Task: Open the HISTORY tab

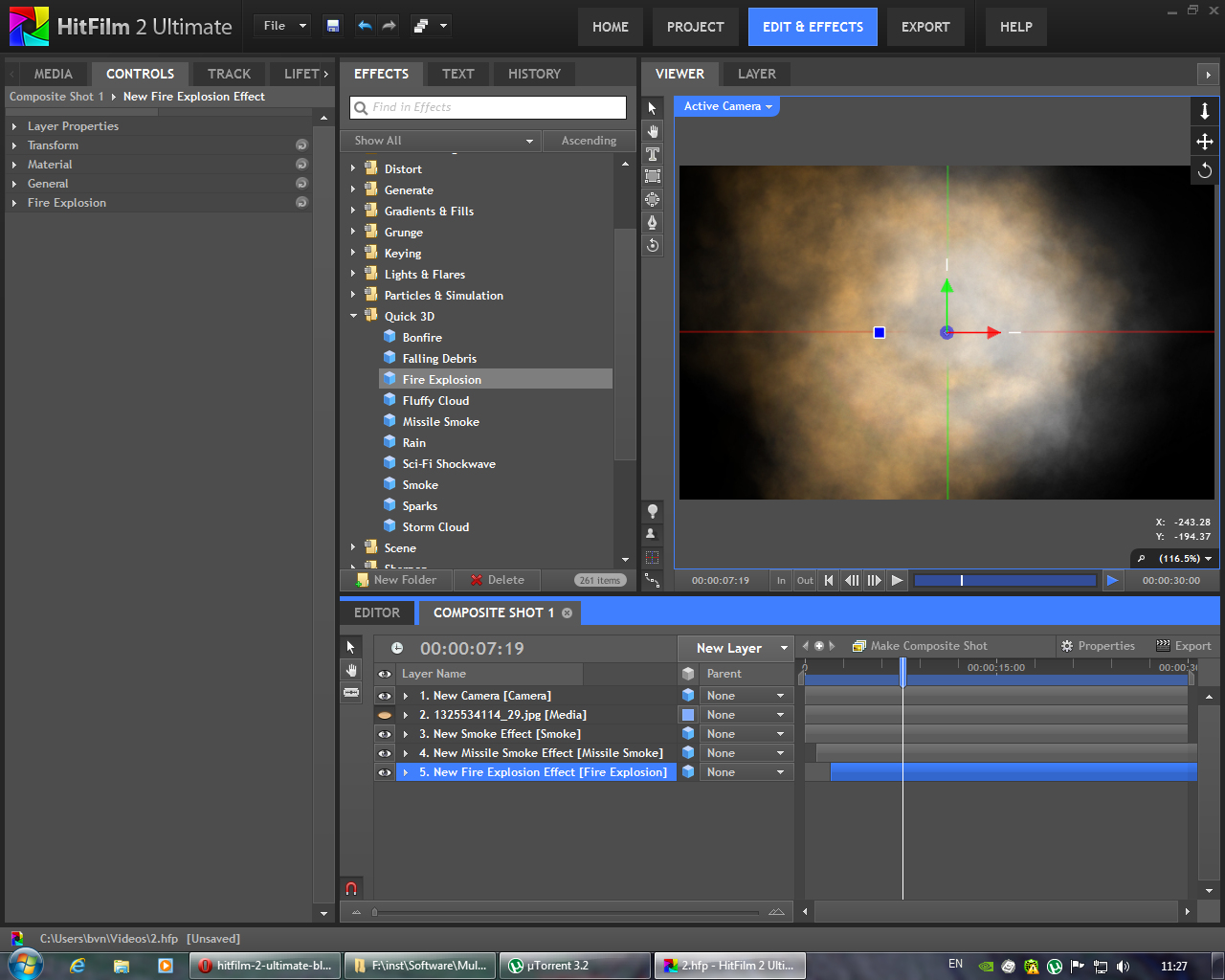Action: 534,74
